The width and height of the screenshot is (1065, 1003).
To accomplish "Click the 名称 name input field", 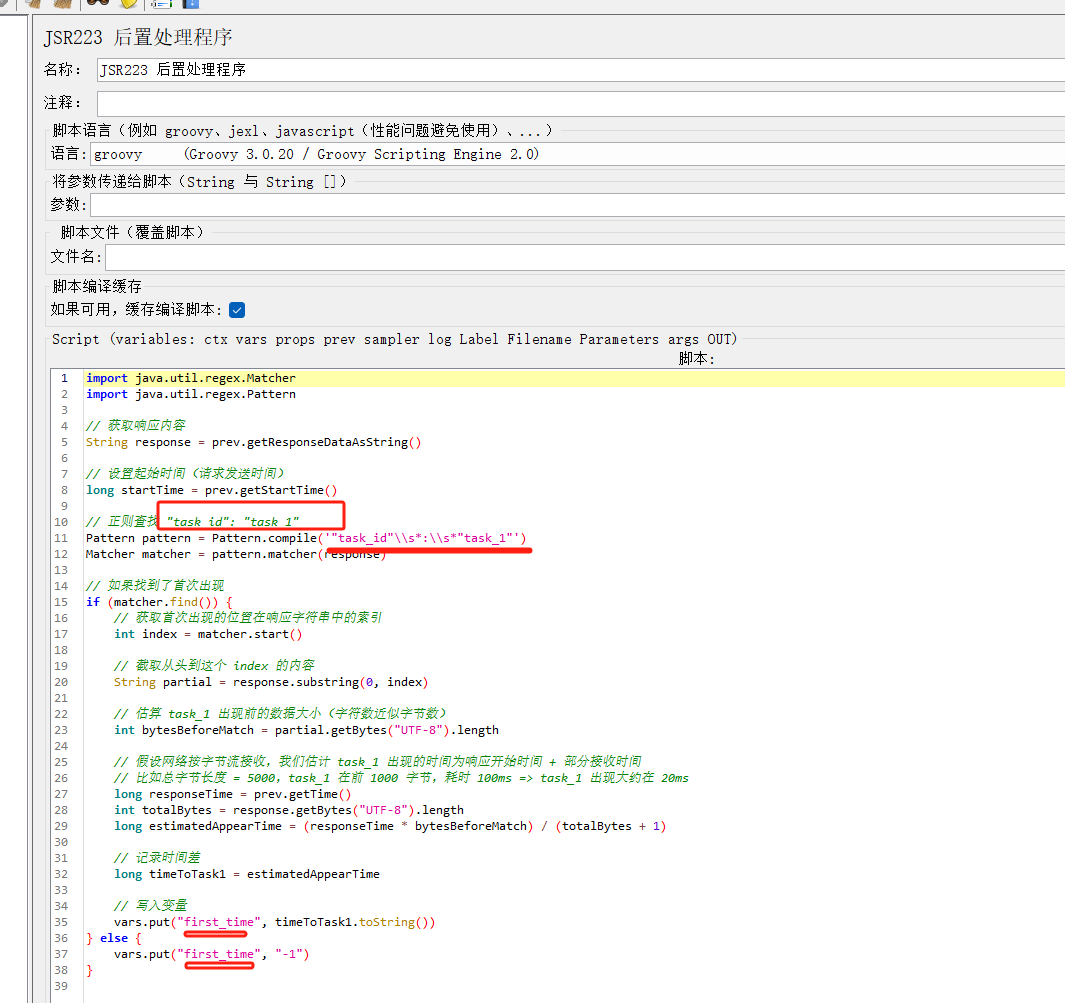I will click(x=581, y=70).
